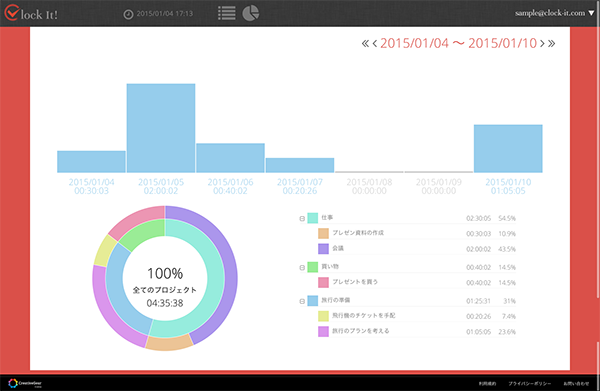Collapse the 買い物 project group
The height and width of the screenshot is (391, 600).
coord(302,267)
